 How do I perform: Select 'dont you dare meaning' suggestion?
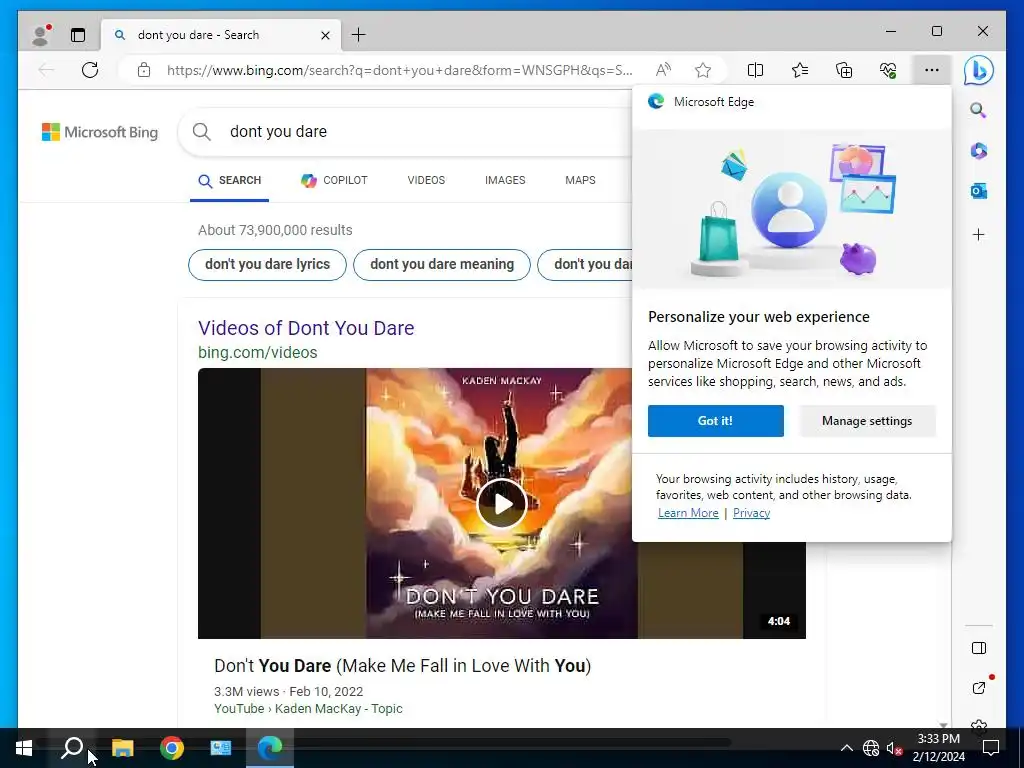pos(442,264)
